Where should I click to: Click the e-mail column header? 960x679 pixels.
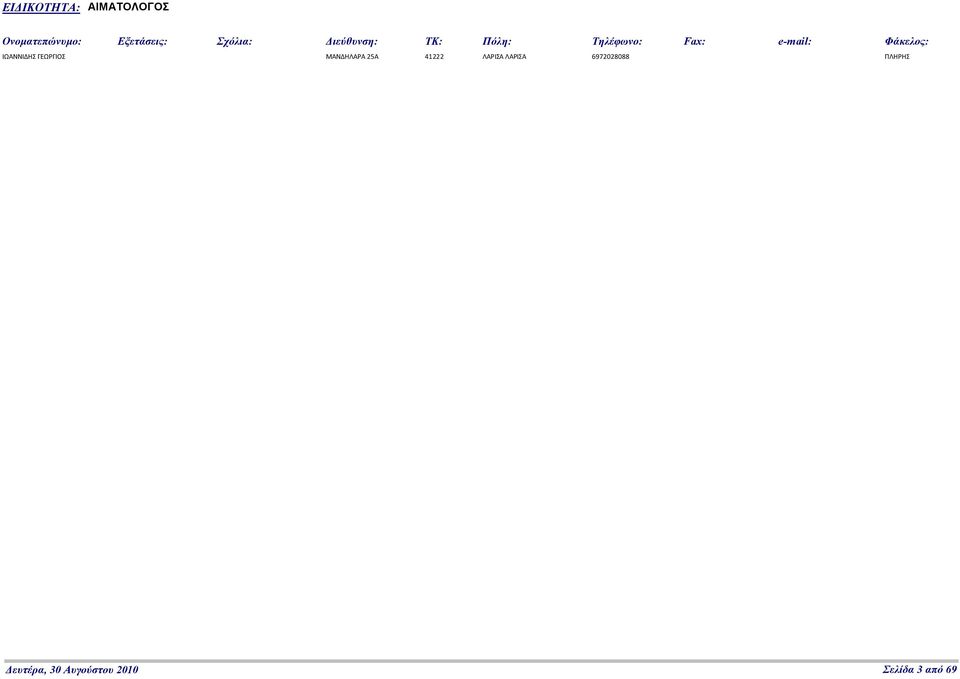(x=795, y=42)
